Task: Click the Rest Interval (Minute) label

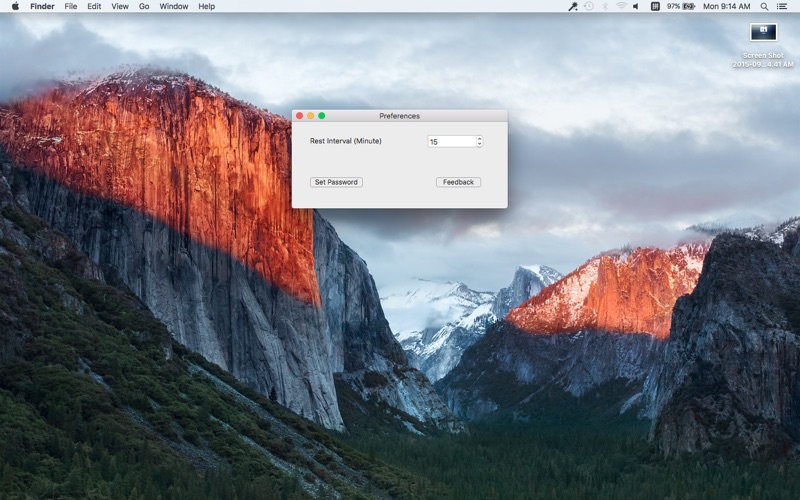Action: click(x=345, y=141)
